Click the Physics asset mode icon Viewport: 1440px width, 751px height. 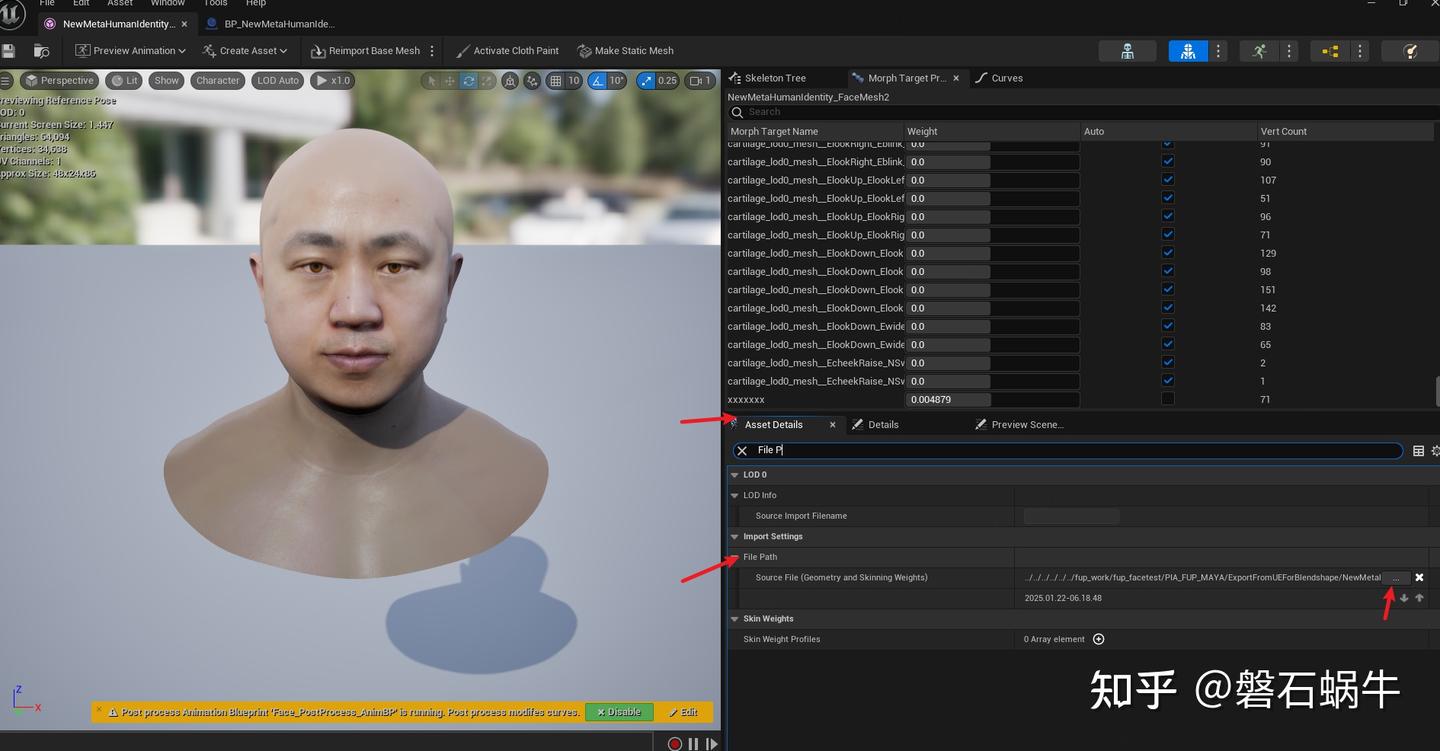tap(1410, 51)
